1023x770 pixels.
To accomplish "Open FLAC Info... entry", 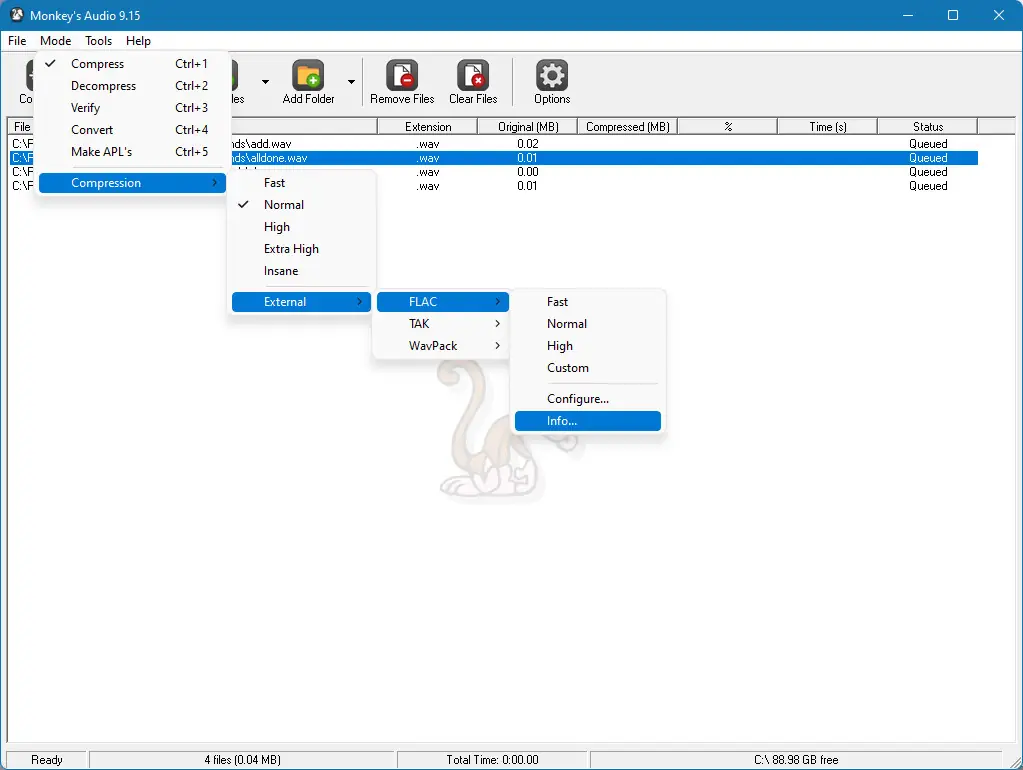I will [x=588, y=421].
